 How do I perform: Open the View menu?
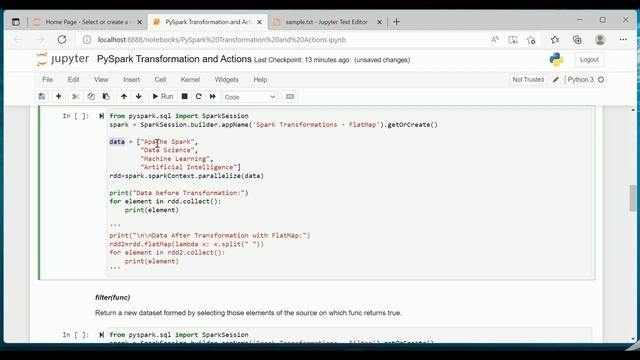(x=101, y=80)
